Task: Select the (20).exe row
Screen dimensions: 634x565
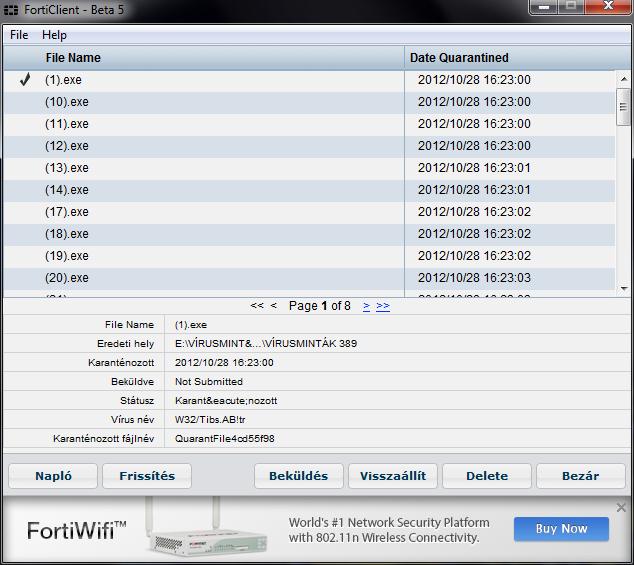Action: (x=309, y=278)
